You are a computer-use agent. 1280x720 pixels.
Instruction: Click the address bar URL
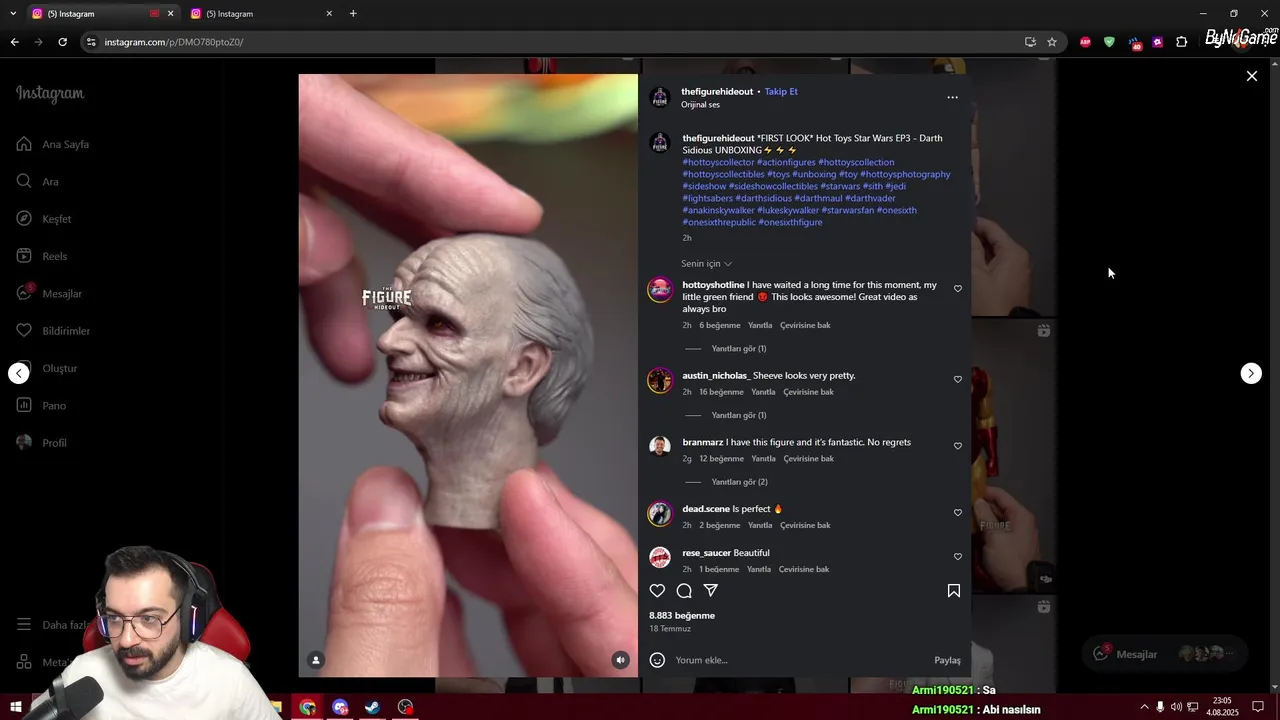(174, 42)
